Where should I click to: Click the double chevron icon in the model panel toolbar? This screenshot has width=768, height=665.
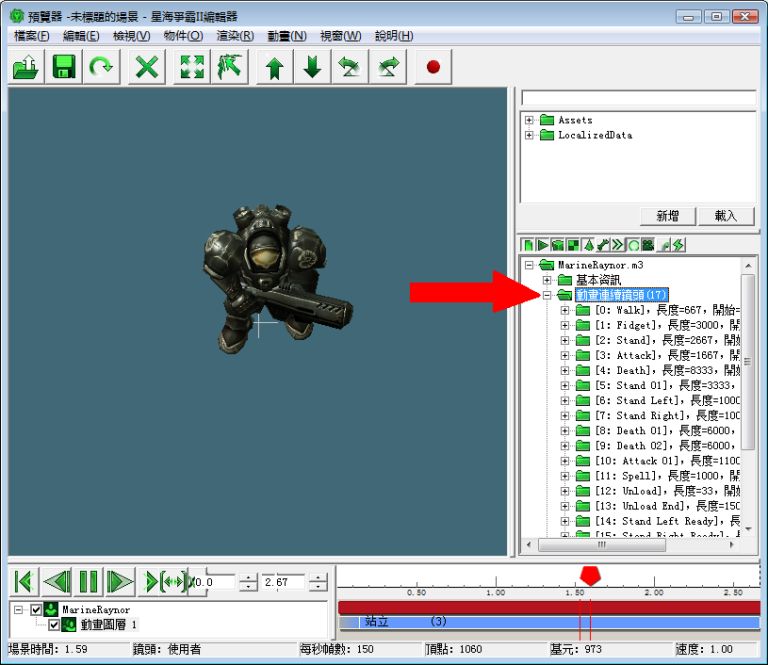pos(618,245)
